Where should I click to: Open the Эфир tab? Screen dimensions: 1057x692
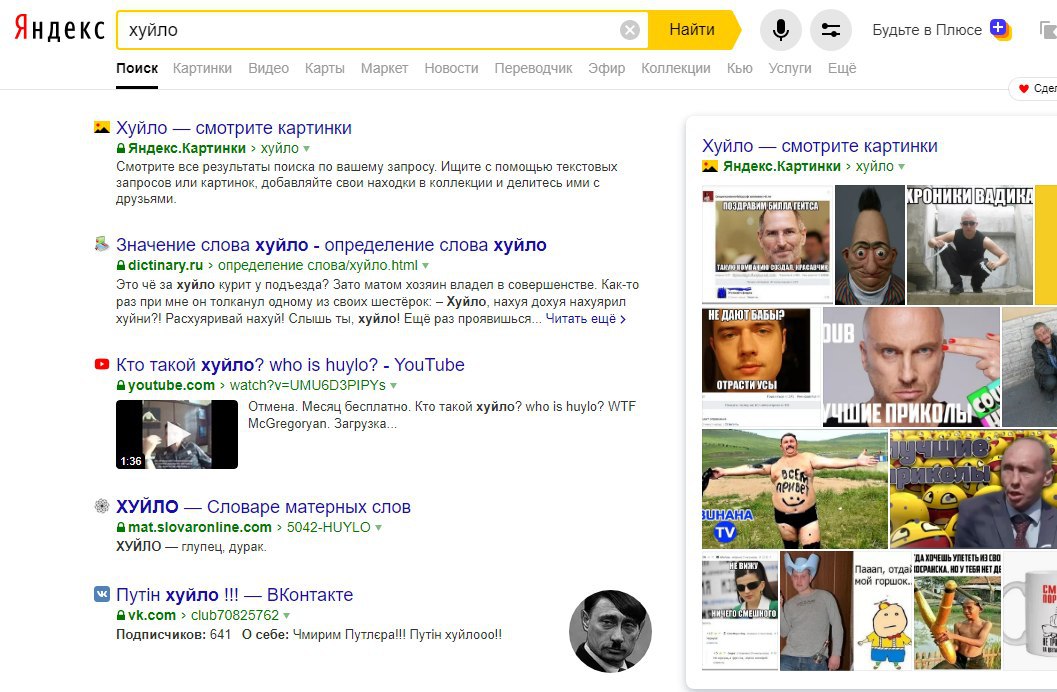(607, 68)
